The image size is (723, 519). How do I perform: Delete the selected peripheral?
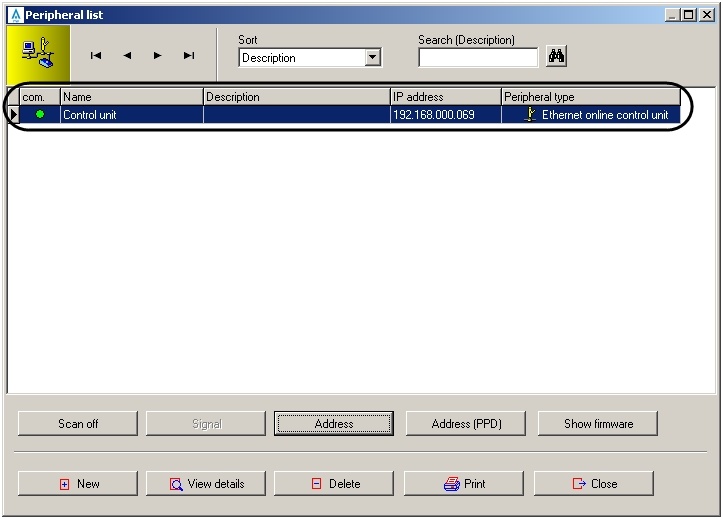[x=334, y=484]
